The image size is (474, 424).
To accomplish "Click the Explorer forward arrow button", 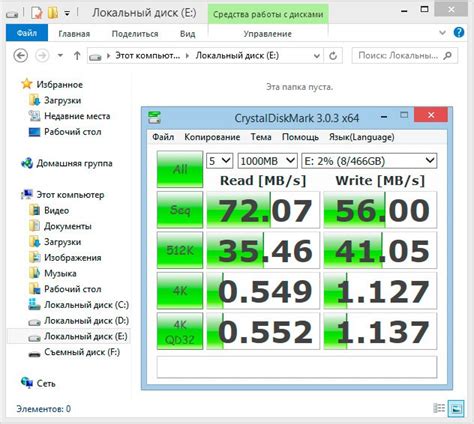I will 42,55.
